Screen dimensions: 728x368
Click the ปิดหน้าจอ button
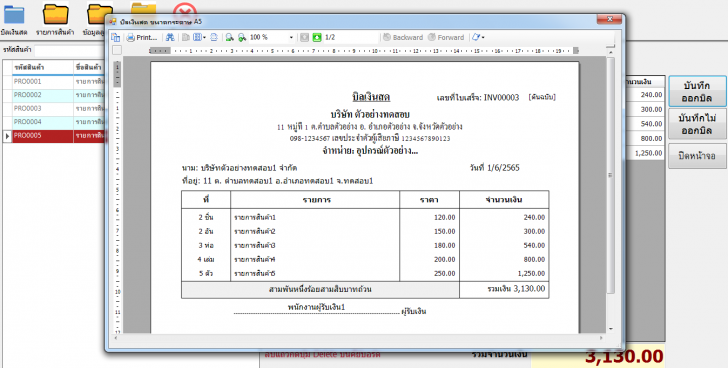(697, 156)
